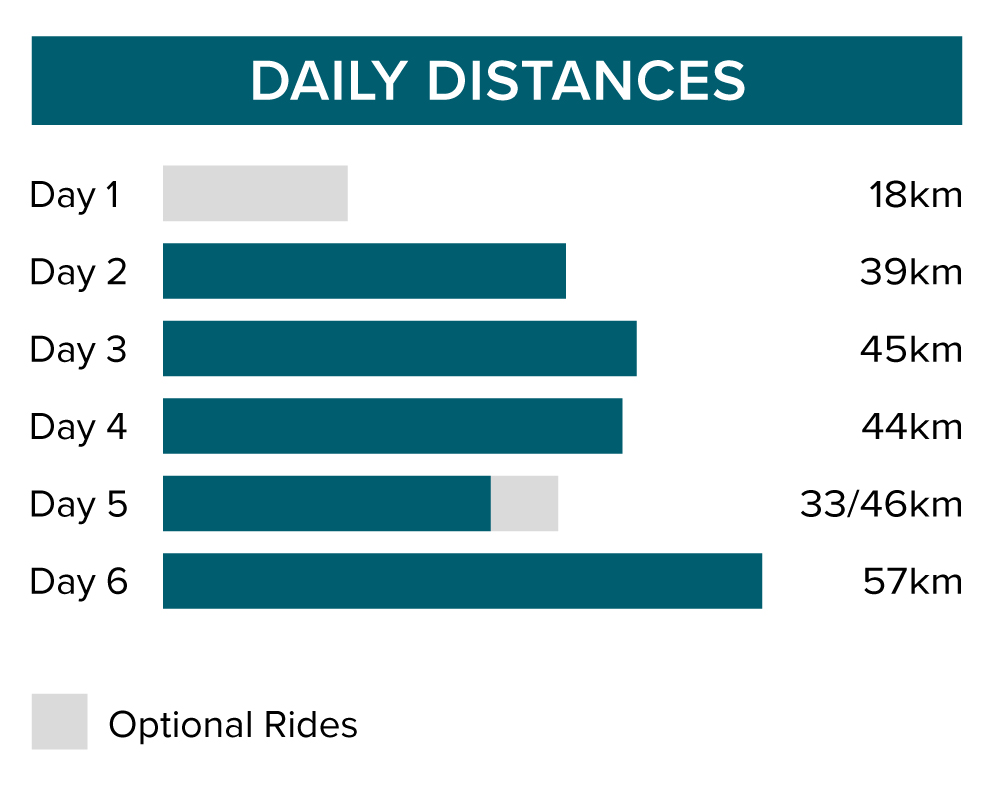Select the Day 3 label
Image resolution: width=1000 pixels, height=797 pixels.
[x=79, y=350]
